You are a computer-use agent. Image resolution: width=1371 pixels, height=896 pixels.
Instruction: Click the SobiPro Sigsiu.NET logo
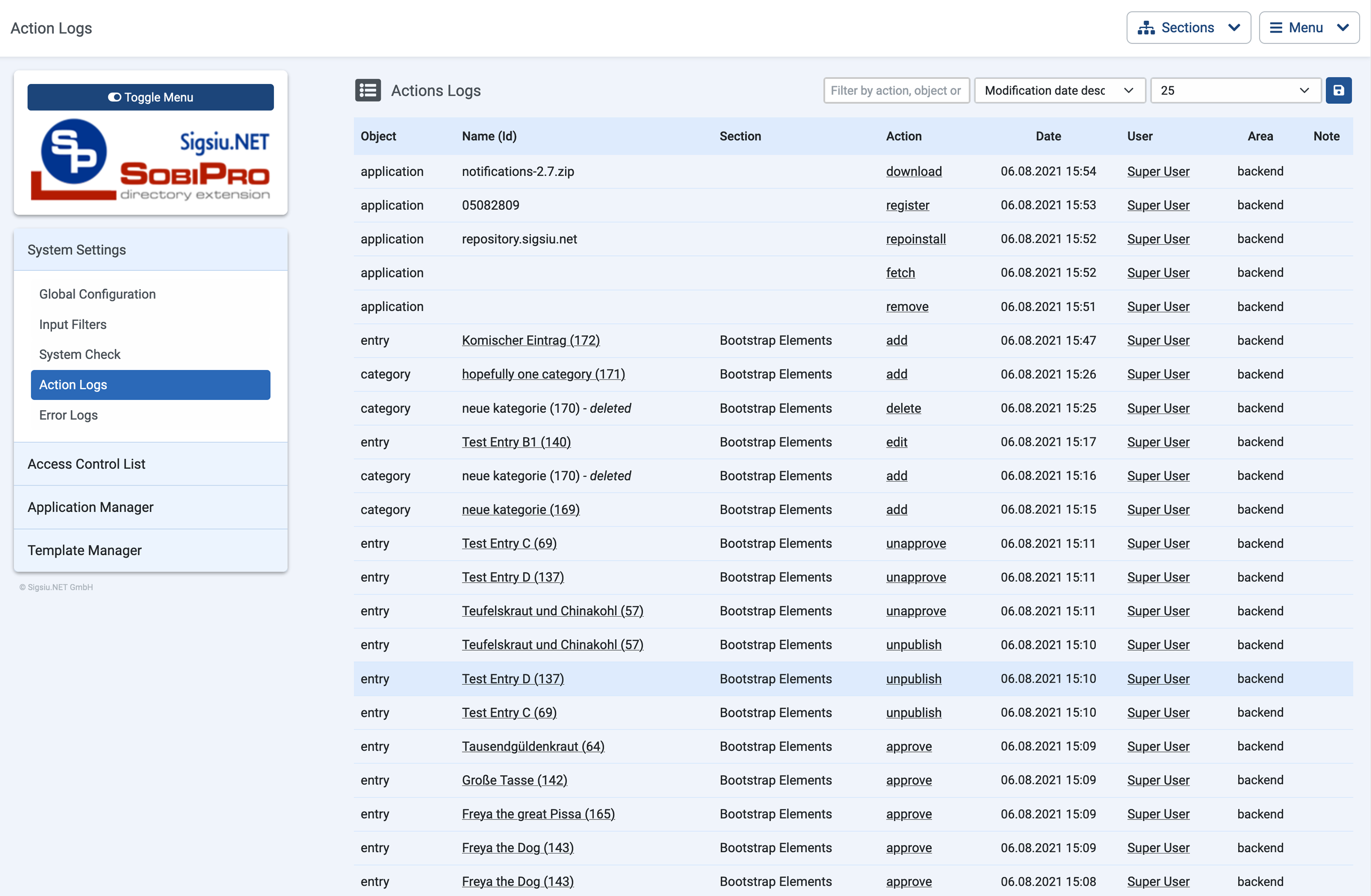point(150,160)
